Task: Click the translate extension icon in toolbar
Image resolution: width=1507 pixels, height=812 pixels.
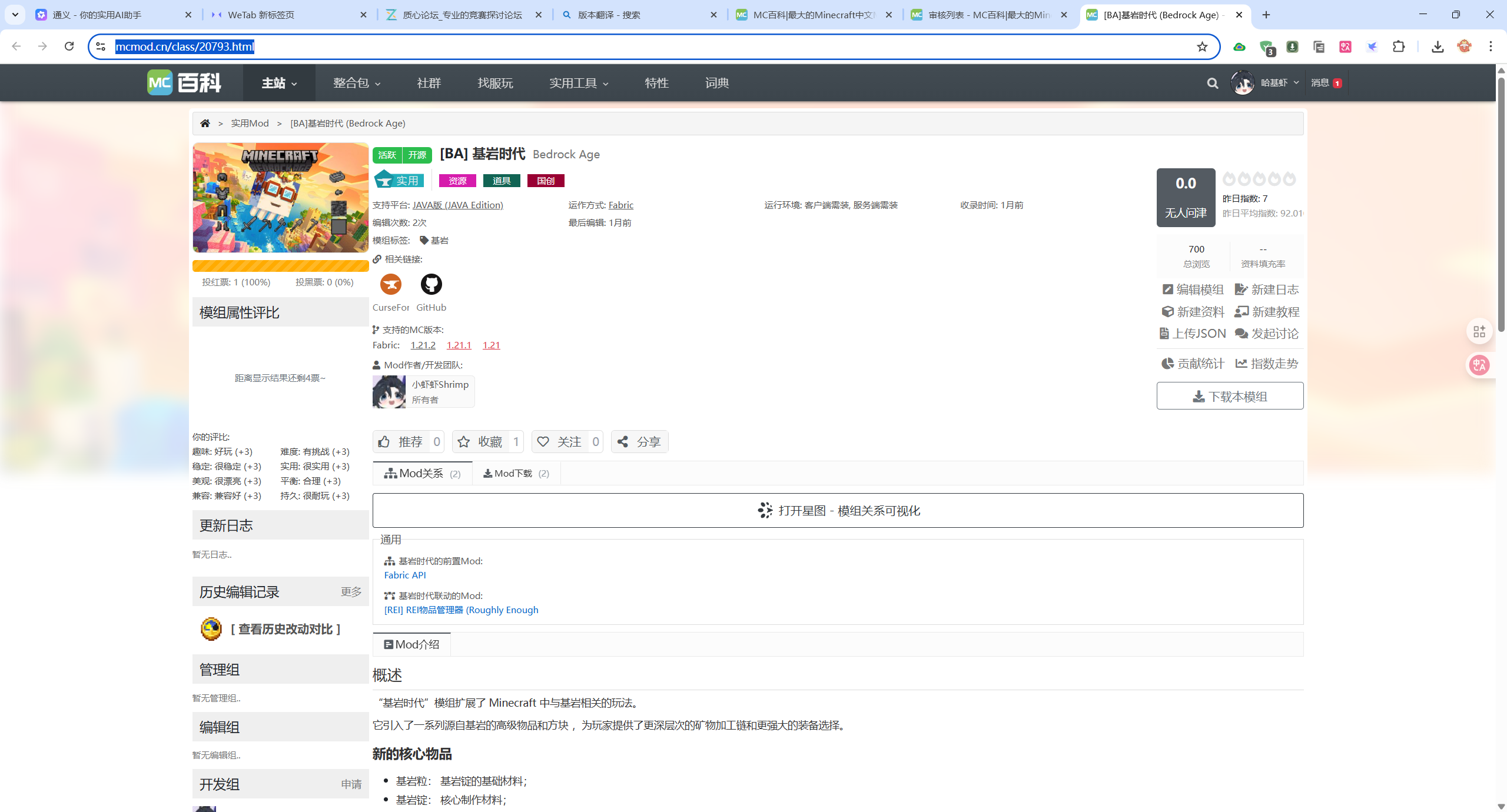Action: pyautogui.click(x=1345, y=46)
